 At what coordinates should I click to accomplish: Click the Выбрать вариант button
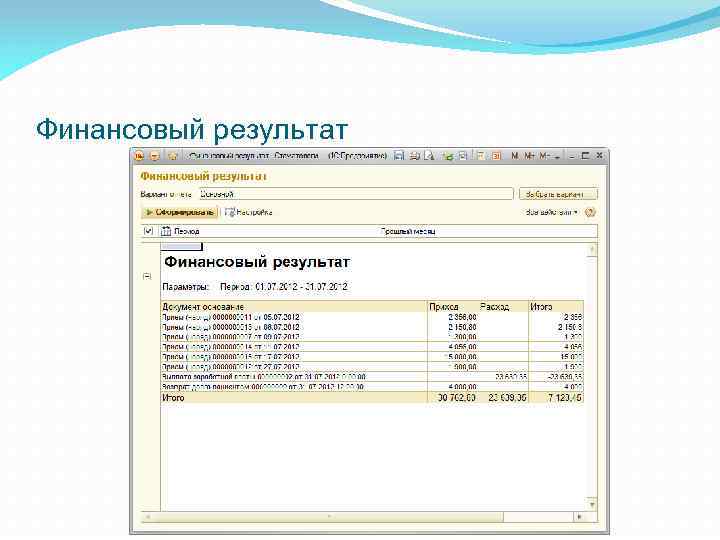[x=558, y=194]
